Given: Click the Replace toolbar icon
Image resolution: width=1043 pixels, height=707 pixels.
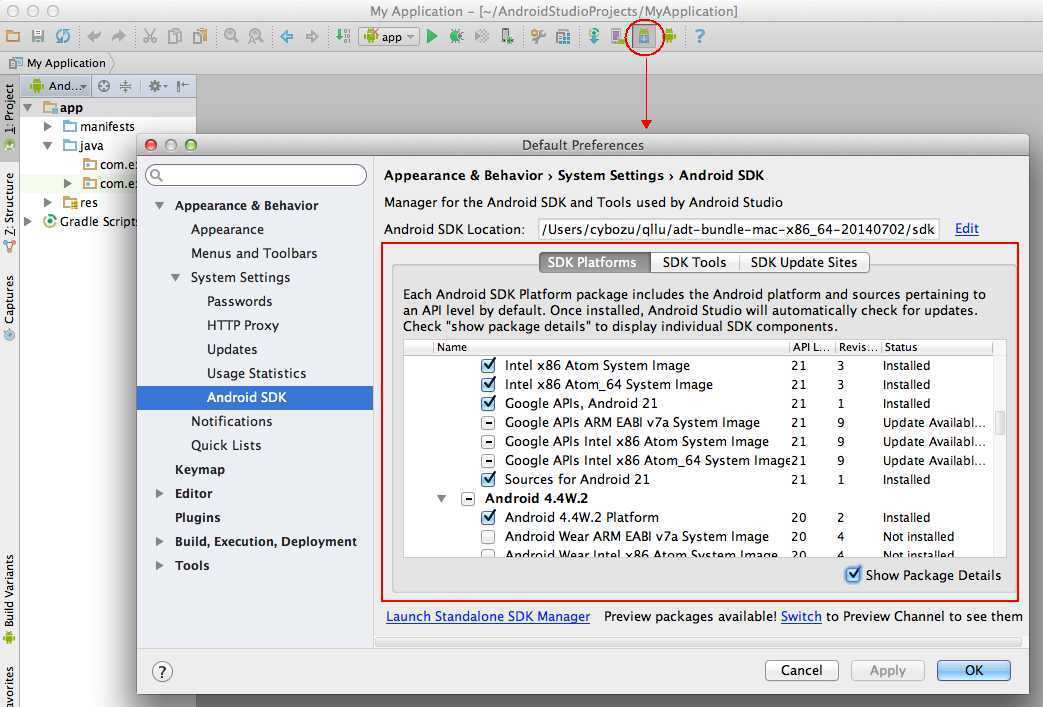Looking at the screenshot, I should (255, 37).
